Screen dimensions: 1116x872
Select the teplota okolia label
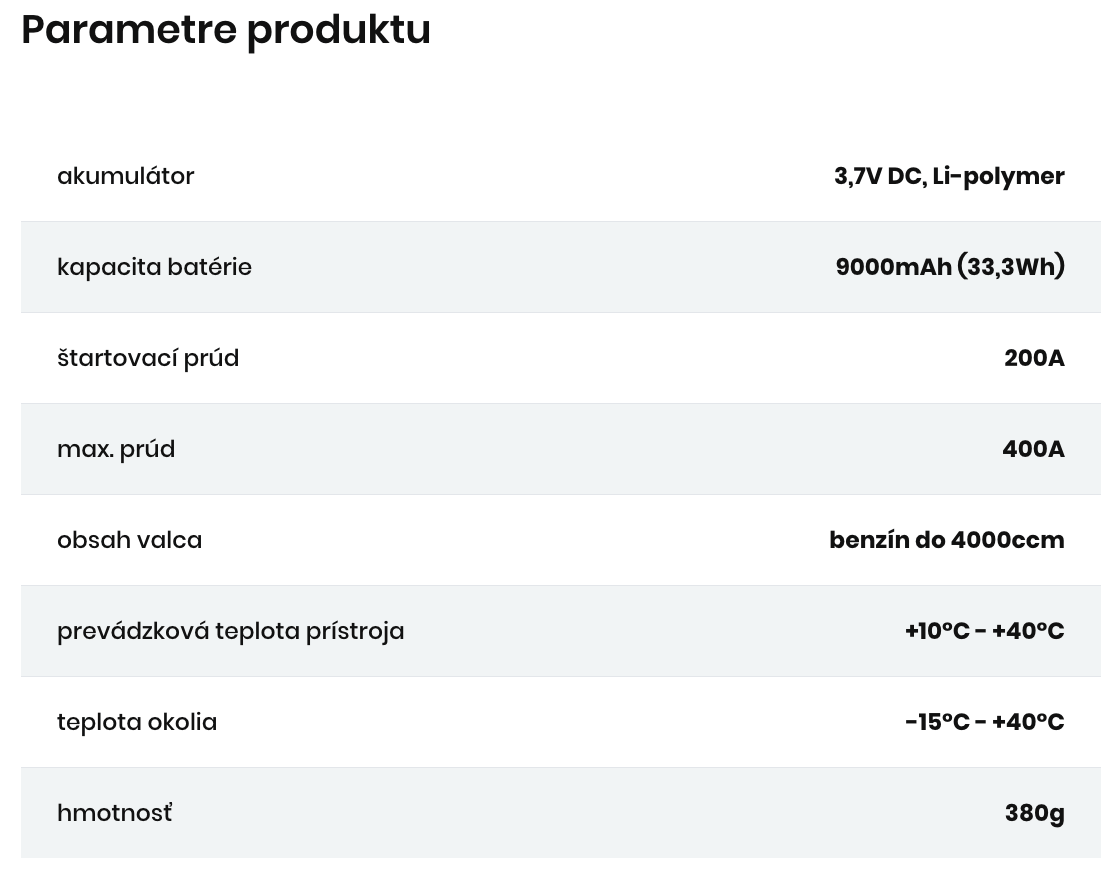click(x=137, y=722)
